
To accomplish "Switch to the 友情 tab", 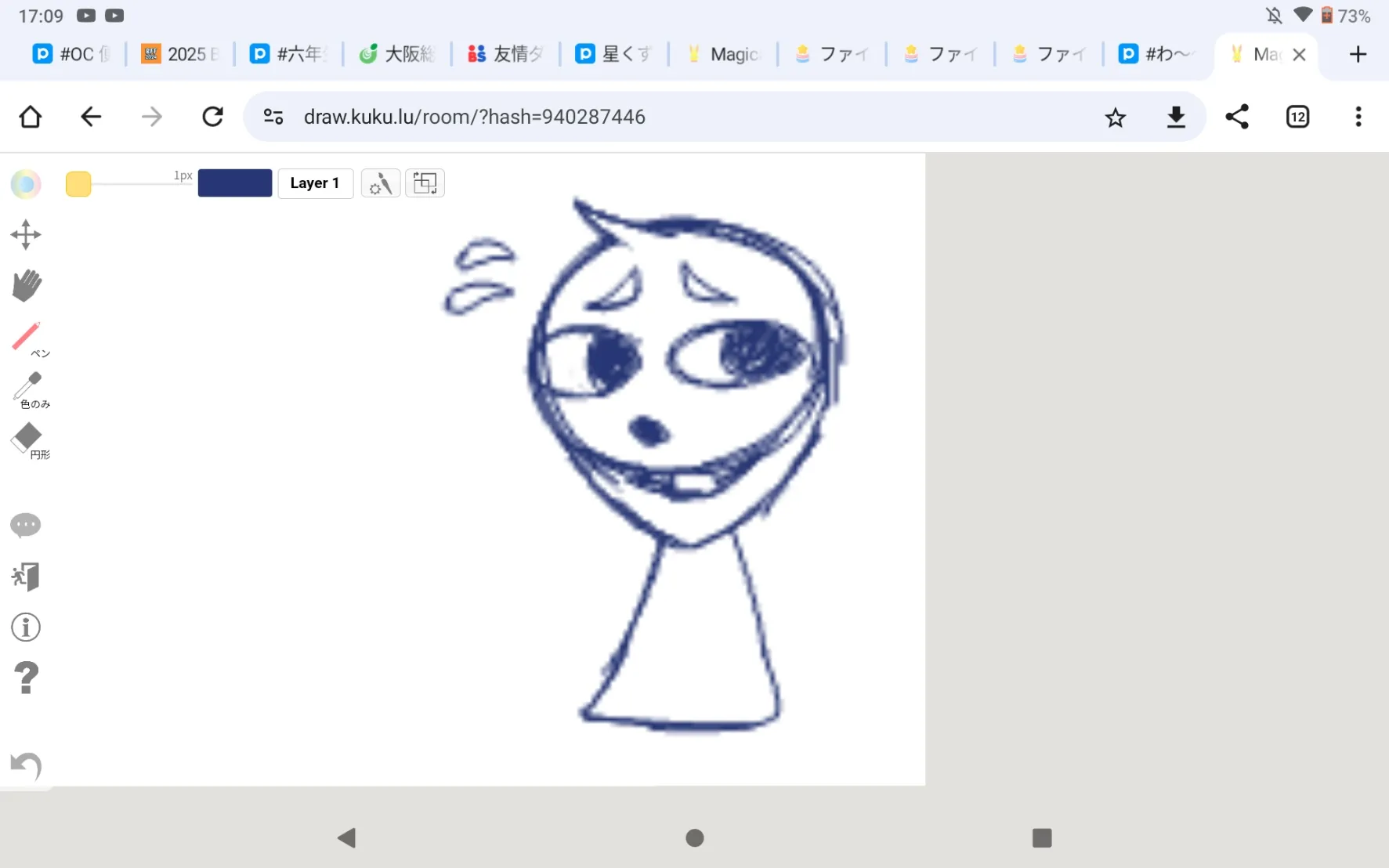I will [506, 54].
